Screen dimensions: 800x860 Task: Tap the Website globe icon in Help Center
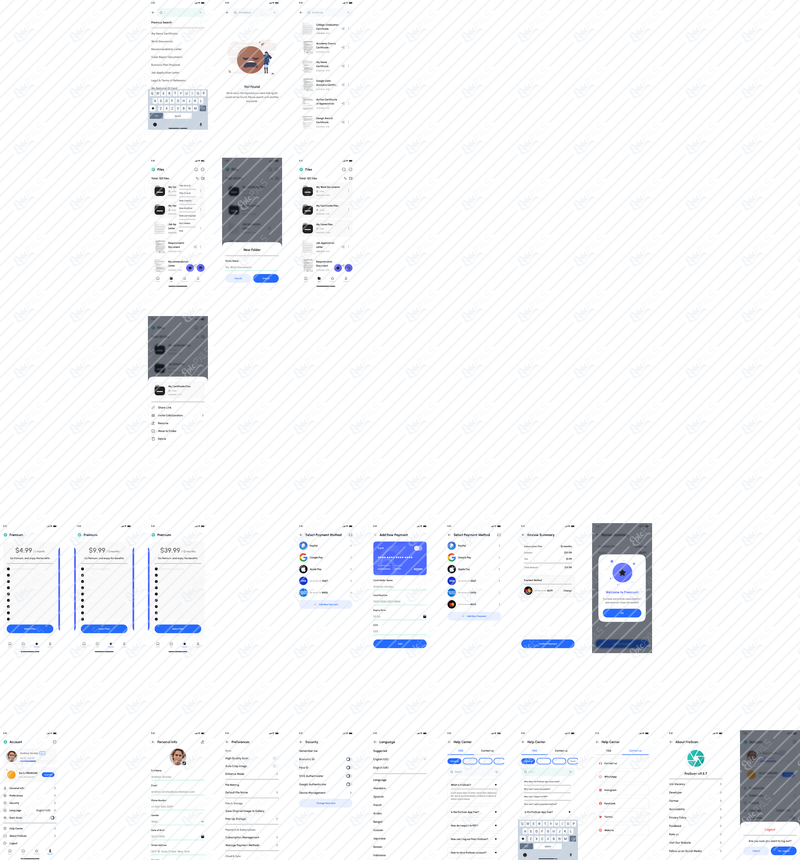click(x=600, y=830)
